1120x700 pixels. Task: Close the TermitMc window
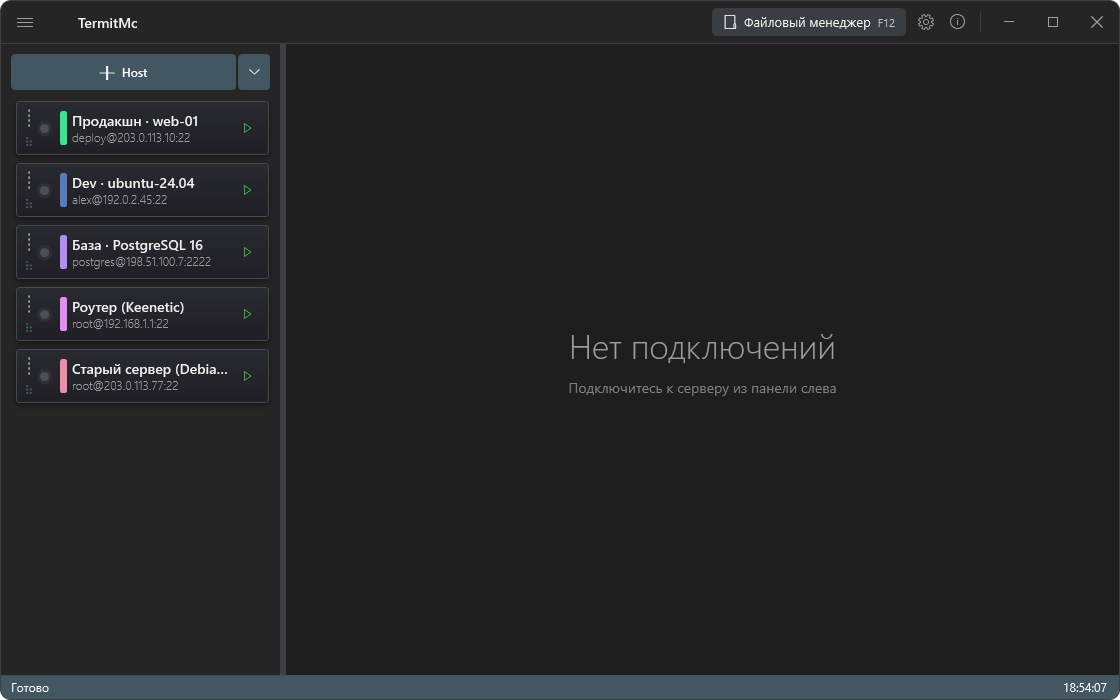[x=1097, y=22]
